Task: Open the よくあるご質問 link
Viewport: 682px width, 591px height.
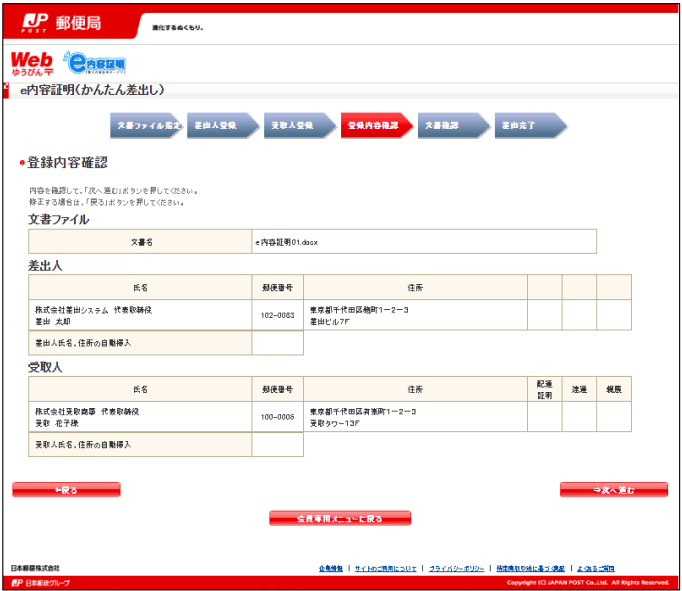Action: tap(595, 568)
